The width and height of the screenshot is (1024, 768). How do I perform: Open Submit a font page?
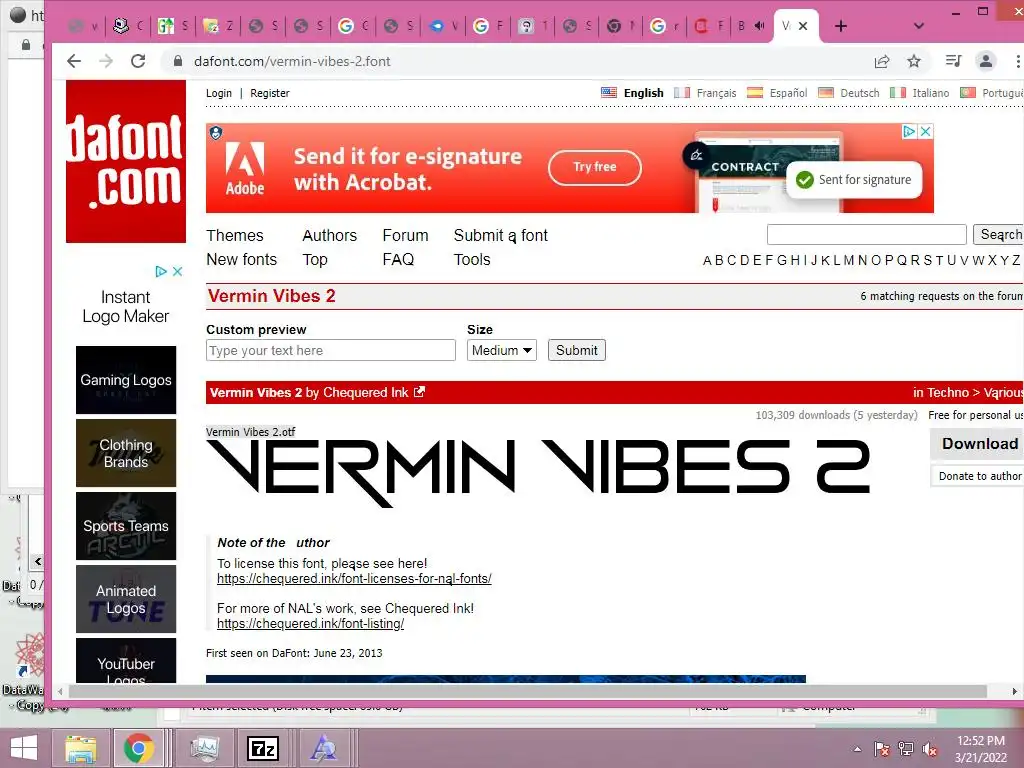[x=500, y=235]
